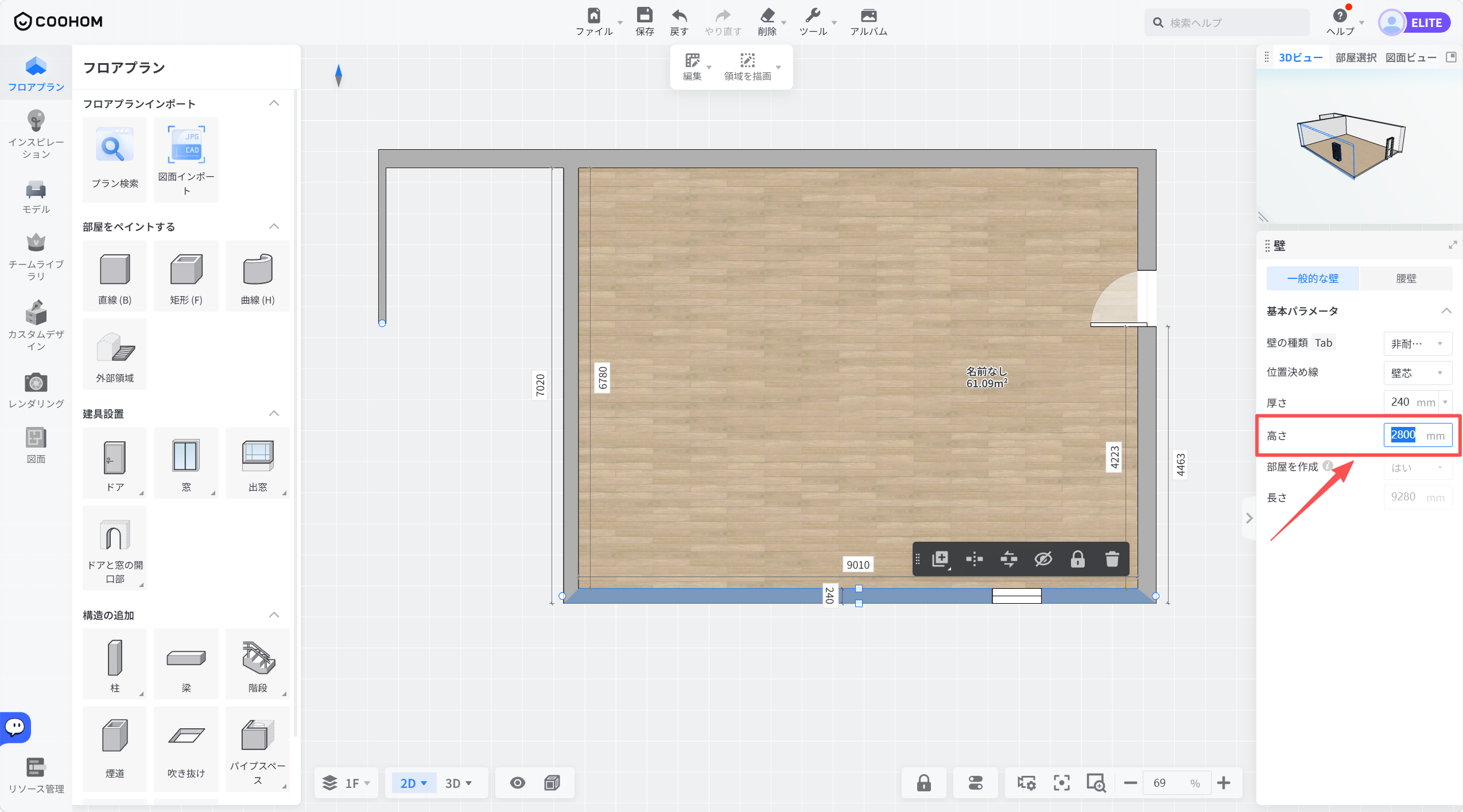Collapse the フロアプランインポート section
This screenshot has width=1463, height=812.
[274, 103]
